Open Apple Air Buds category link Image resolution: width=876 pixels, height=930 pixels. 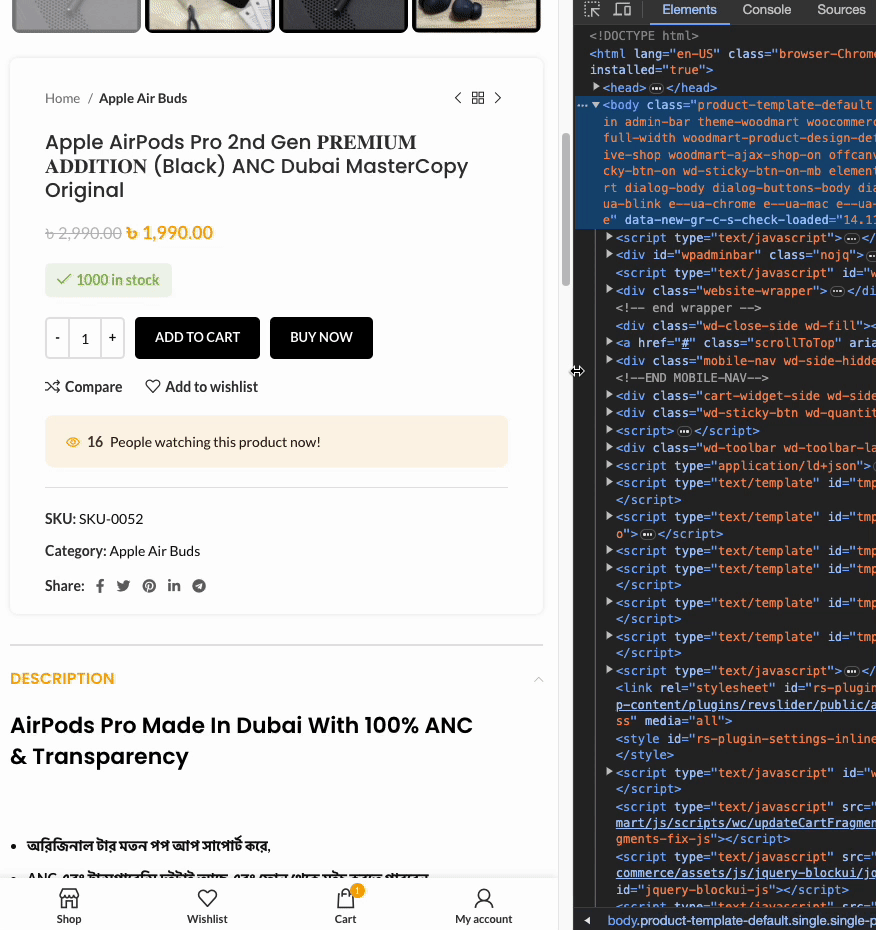pos(155,552)
